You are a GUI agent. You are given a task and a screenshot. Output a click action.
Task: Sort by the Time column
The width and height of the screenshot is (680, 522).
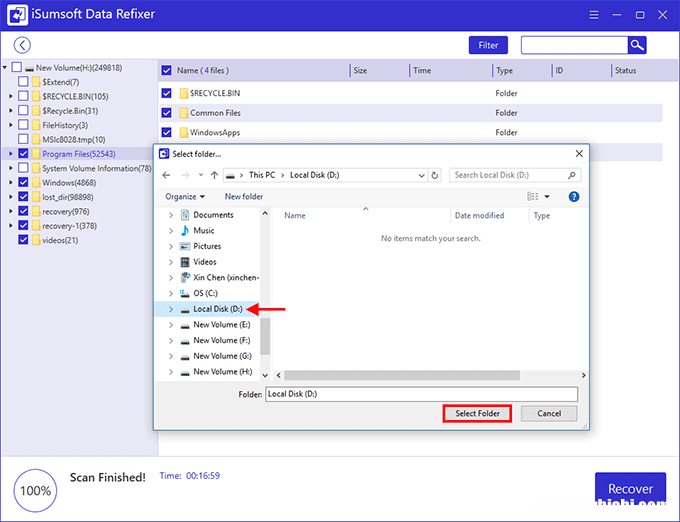pyautogui.click(x=422, y=70)
